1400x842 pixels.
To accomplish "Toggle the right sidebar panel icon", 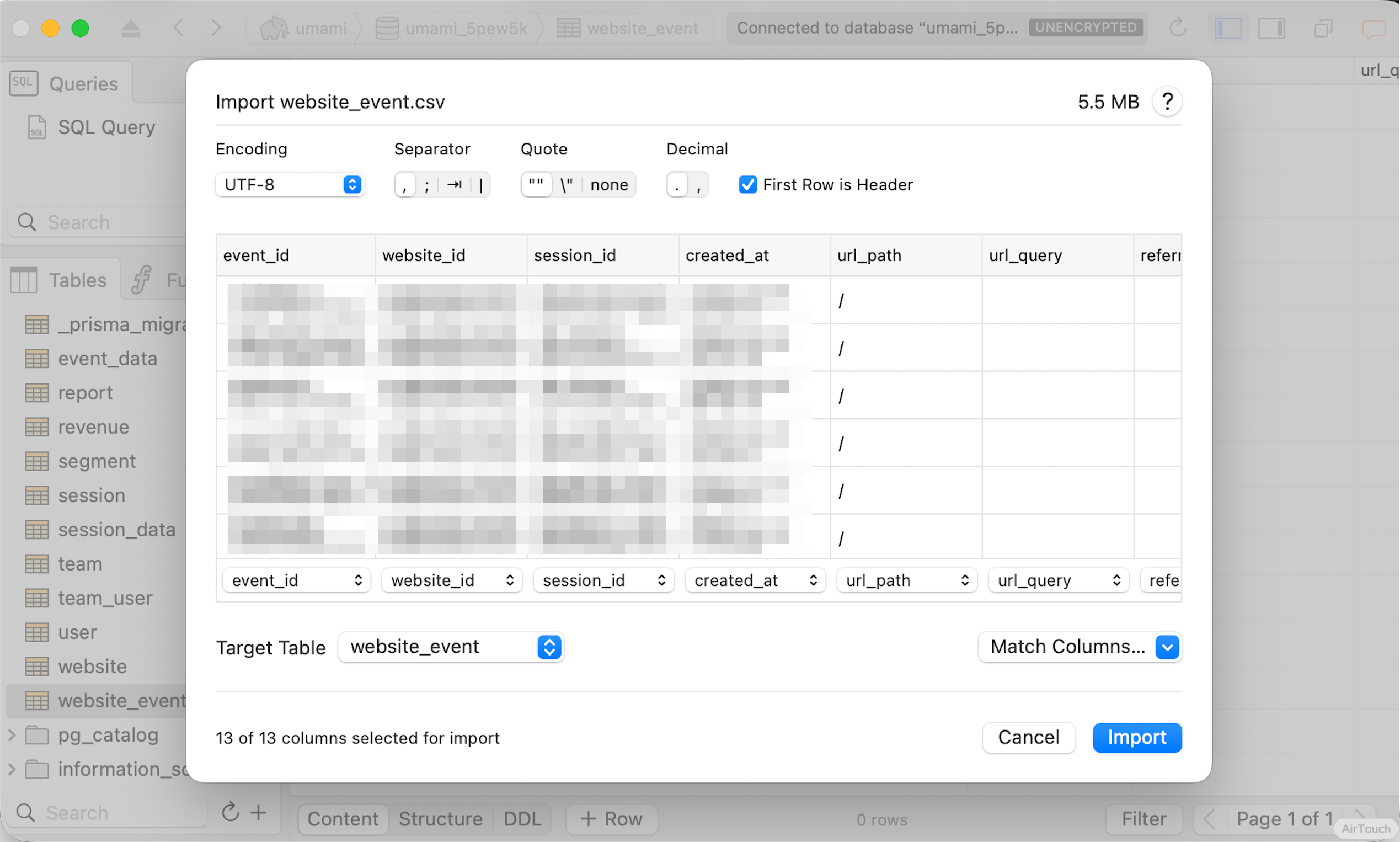I will pos(1271,27).
